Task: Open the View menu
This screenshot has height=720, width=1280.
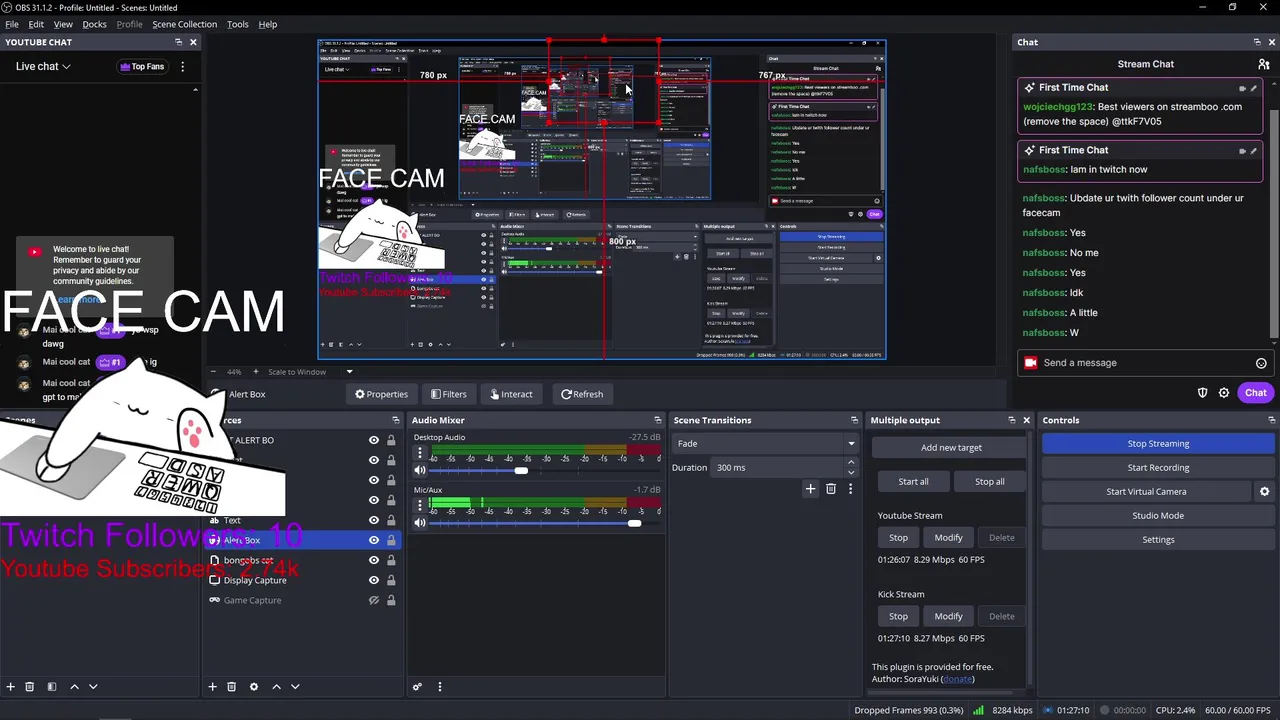Action: [62, 24]
